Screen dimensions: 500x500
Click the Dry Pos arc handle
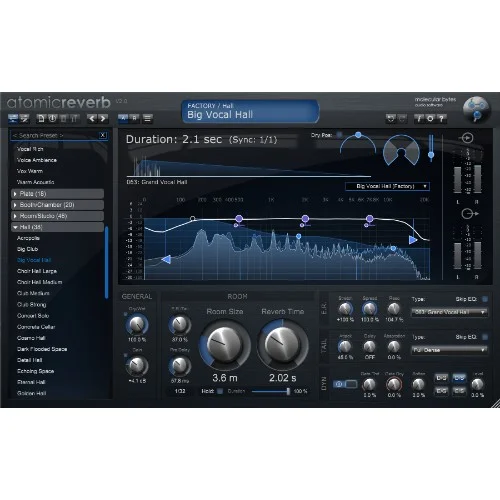click(x=358, y=135)
